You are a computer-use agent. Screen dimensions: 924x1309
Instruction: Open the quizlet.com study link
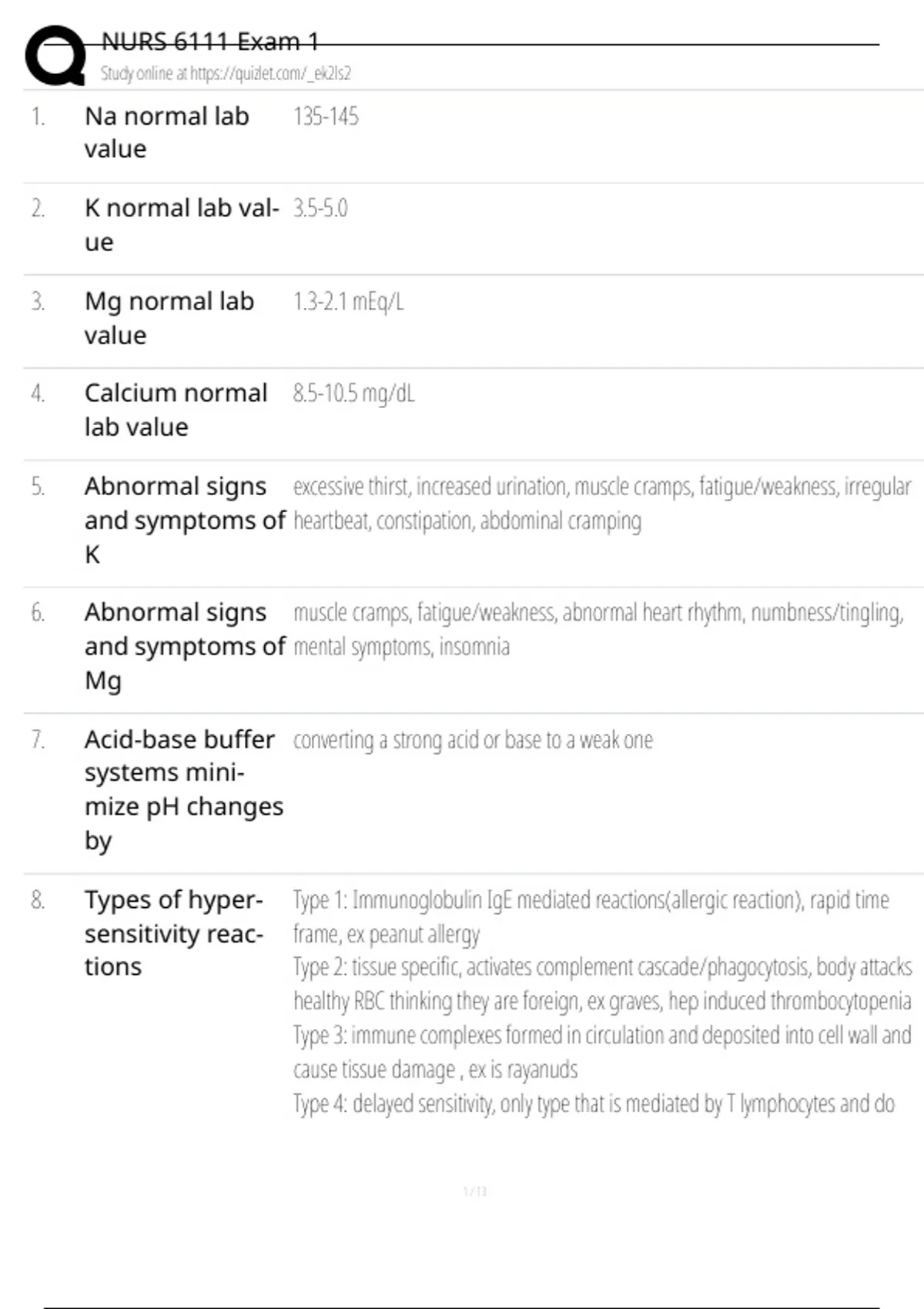[x=226, y=74]
